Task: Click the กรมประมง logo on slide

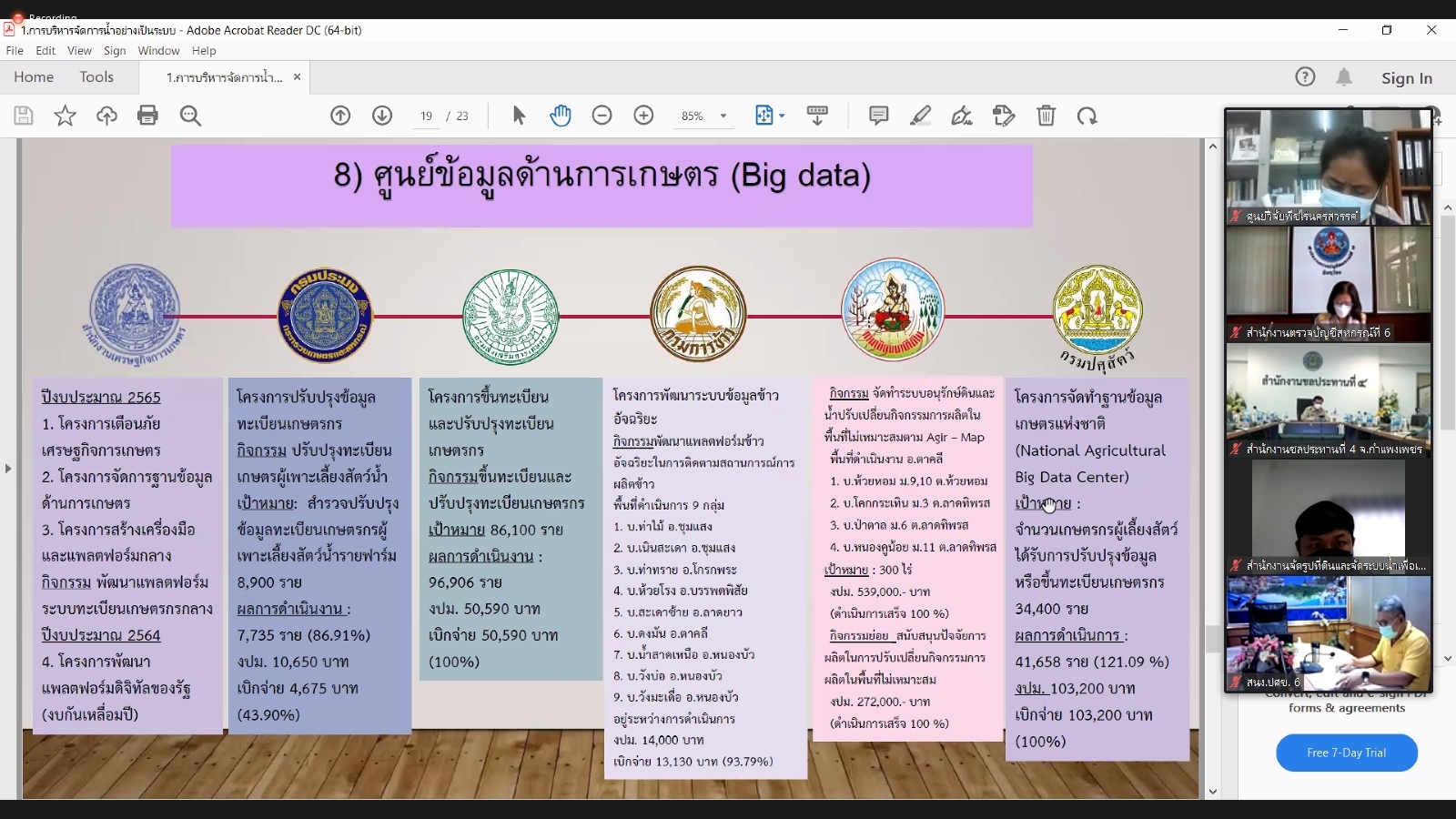Action: coord(325,315)
